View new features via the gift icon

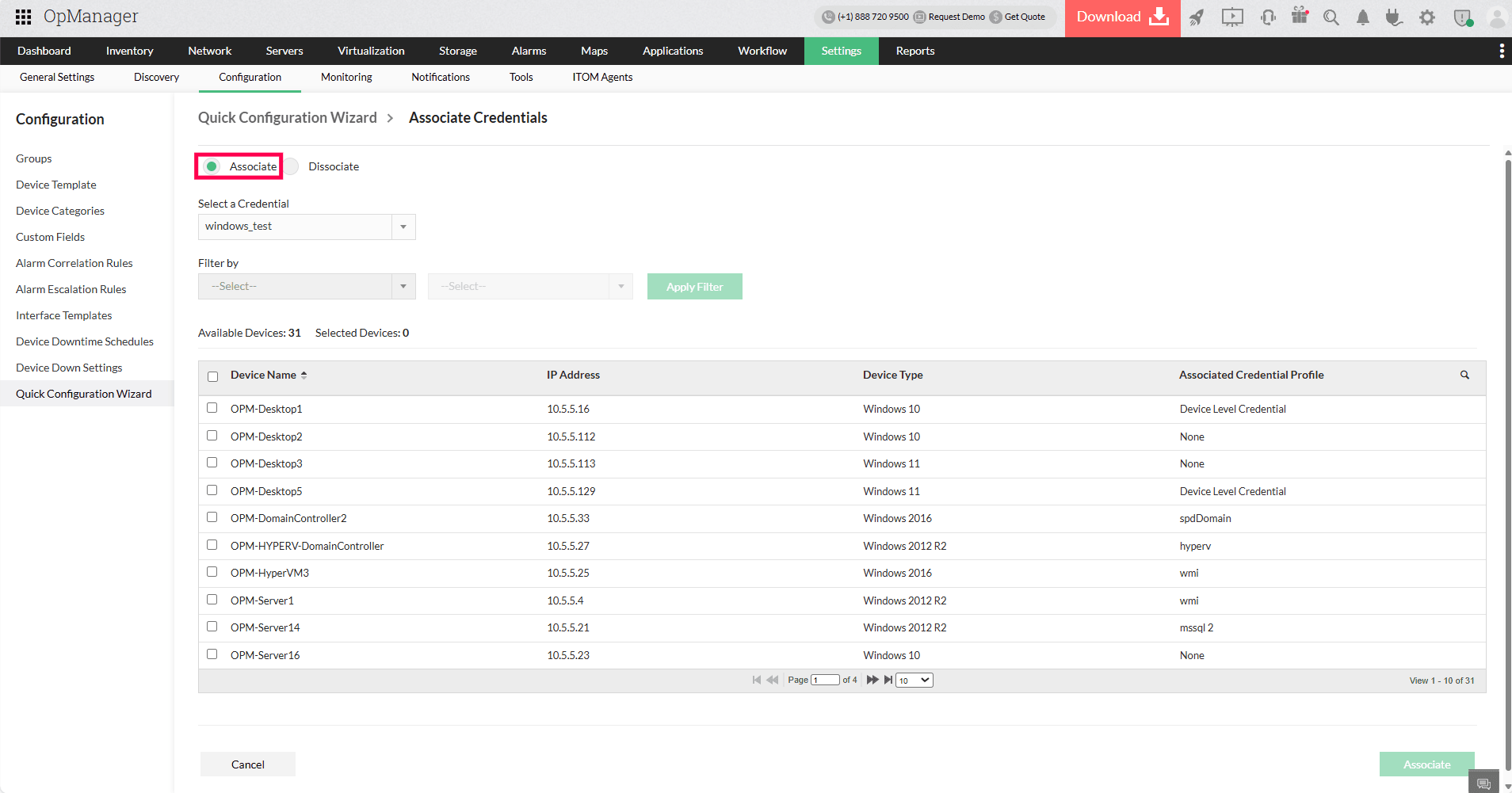coord(1300,15)
